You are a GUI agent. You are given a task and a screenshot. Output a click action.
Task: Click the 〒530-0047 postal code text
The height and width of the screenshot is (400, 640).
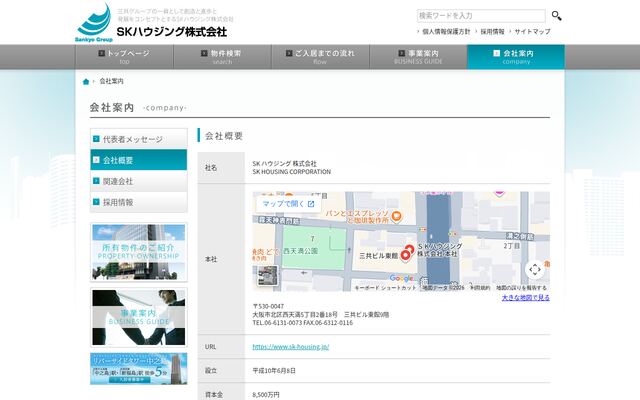[x=268, y=306]
